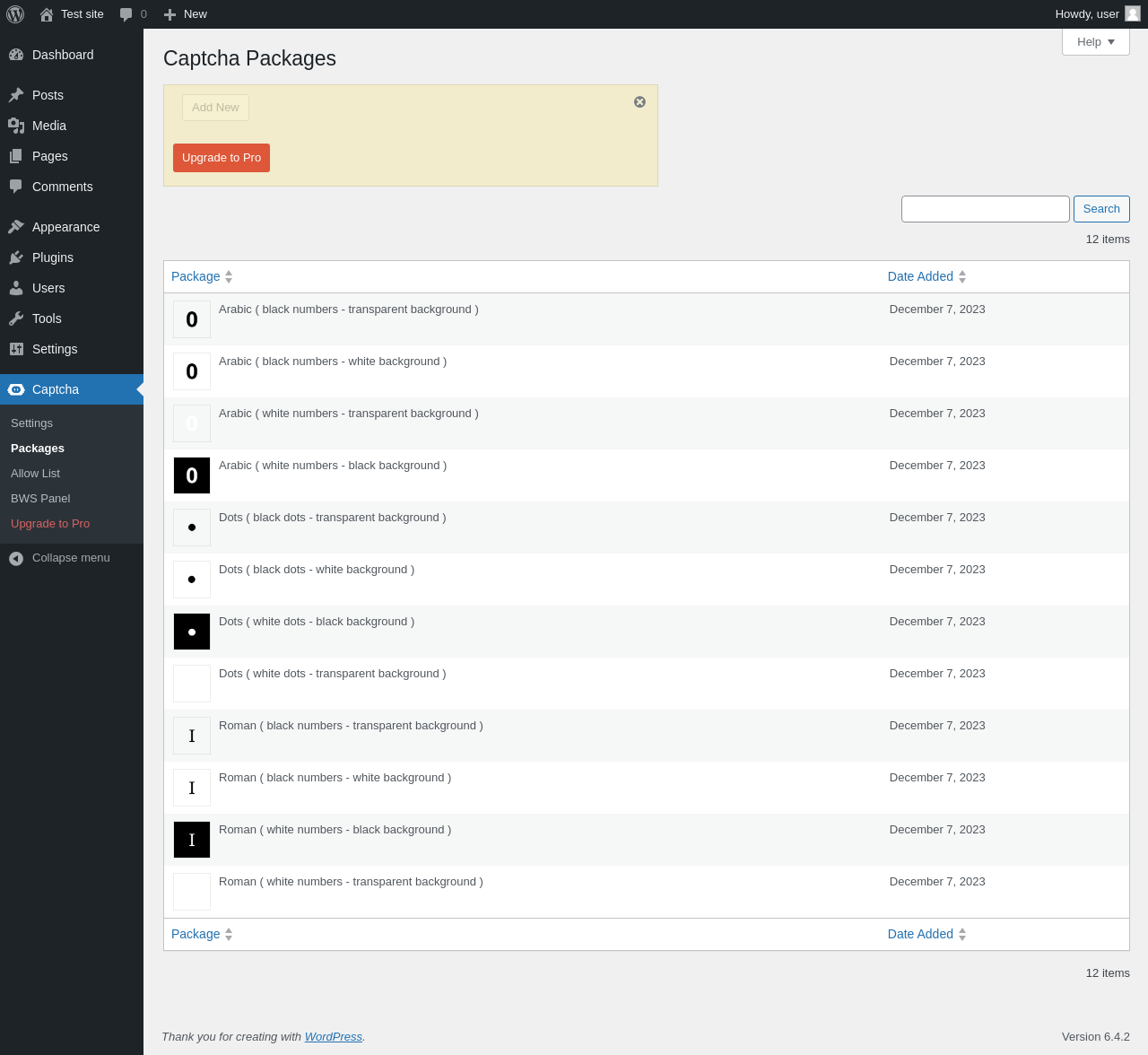
Task: Click the WordPress logo in admin bar
Action: click(15, 14)
